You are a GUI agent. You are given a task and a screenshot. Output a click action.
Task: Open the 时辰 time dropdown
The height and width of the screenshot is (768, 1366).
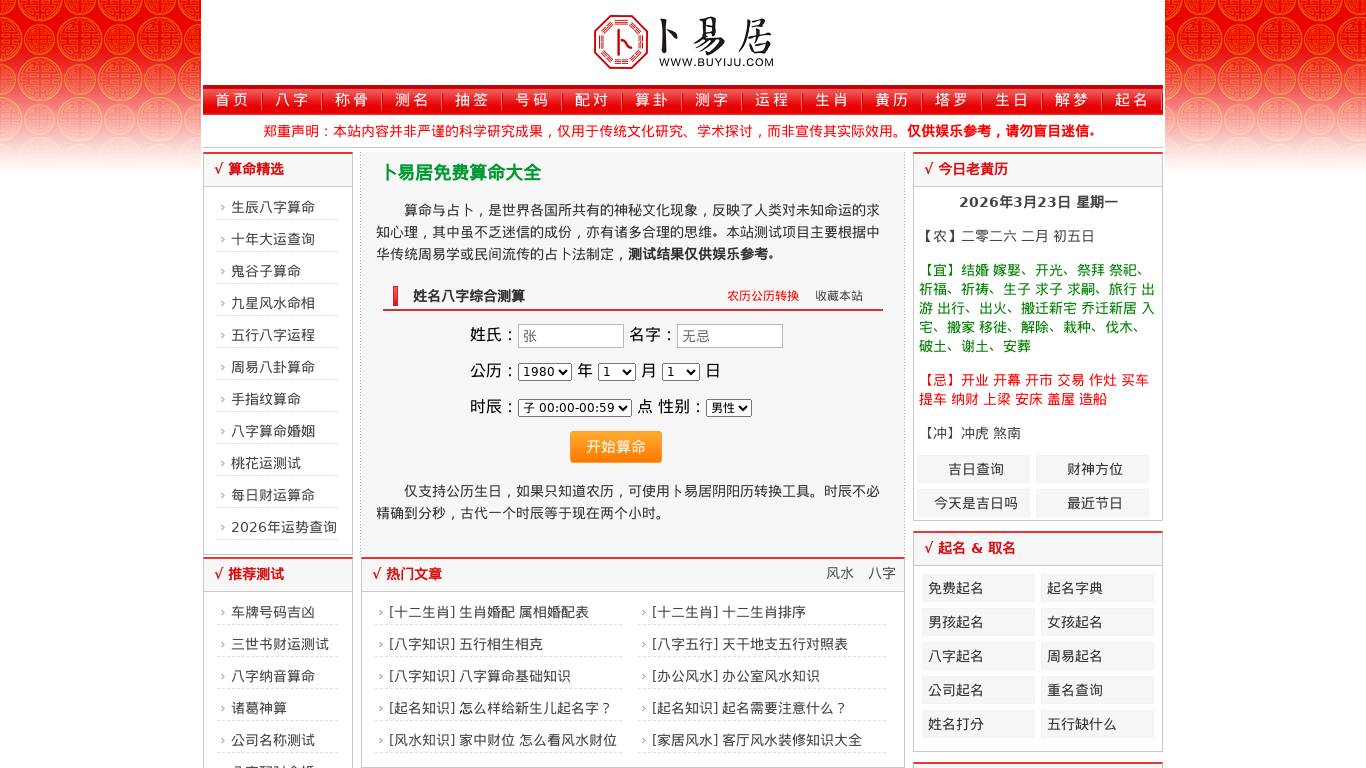pyautogui.click(x=575, y=408)
